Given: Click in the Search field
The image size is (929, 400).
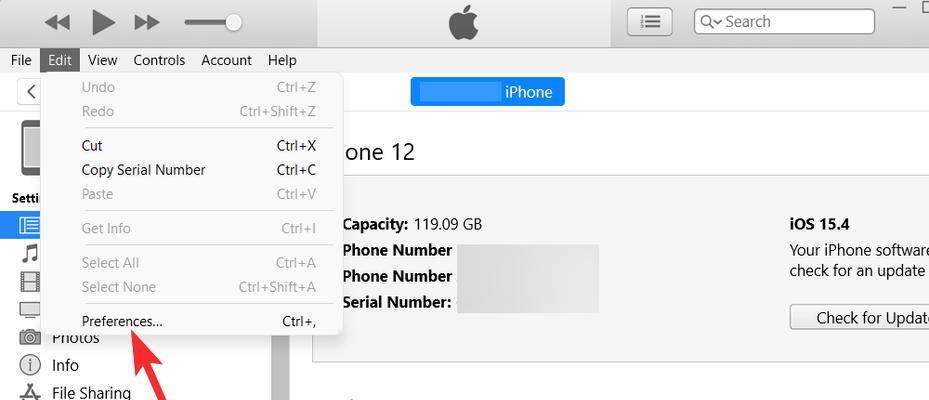Looking at the screenshot, I should coord(784,22).
